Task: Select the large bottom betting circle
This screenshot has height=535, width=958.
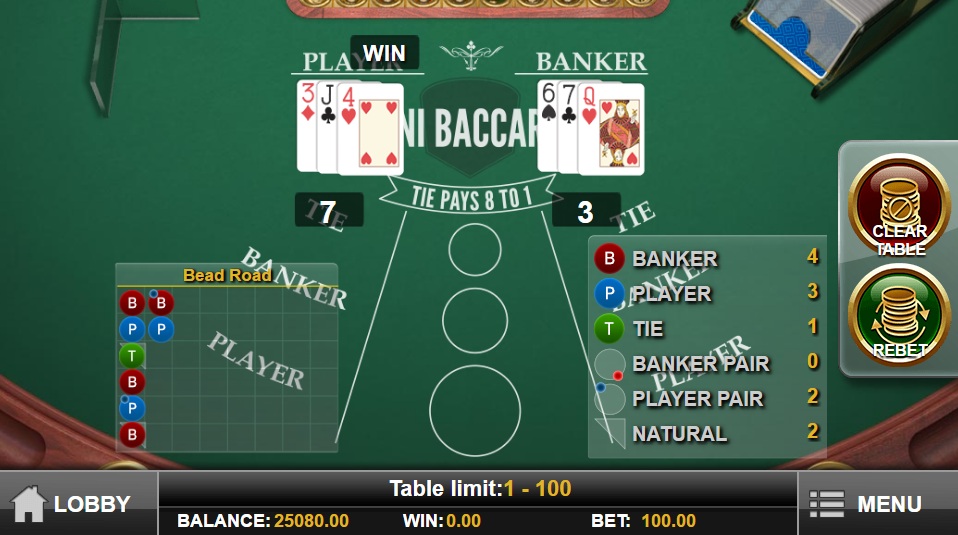Action: pos(475,410)
